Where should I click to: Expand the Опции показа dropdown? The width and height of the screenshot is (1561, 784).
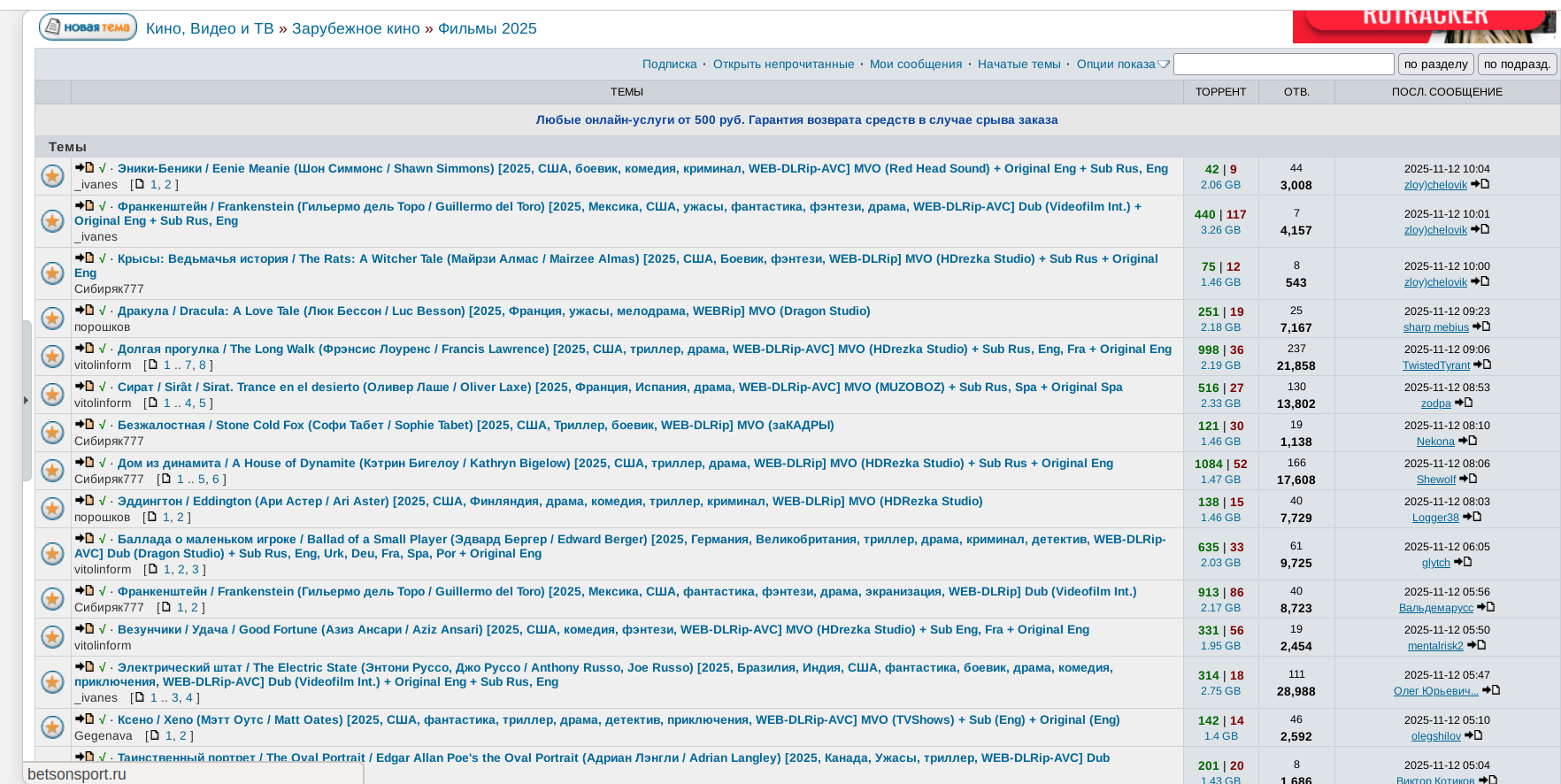[x=1123, y=64]
